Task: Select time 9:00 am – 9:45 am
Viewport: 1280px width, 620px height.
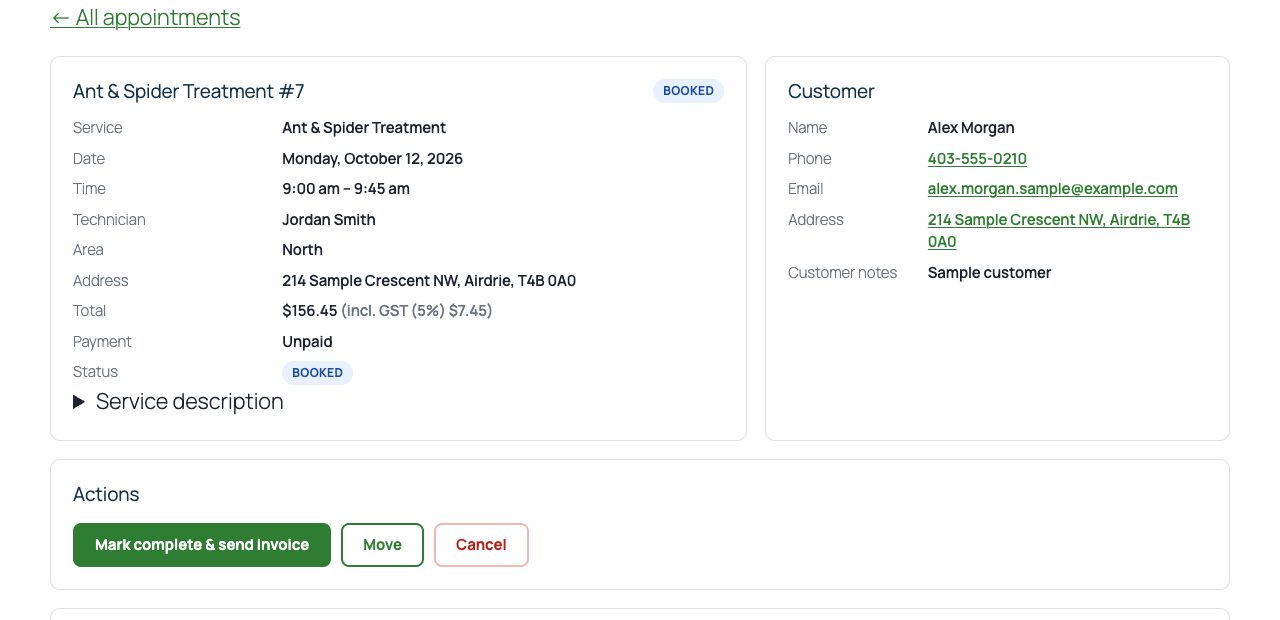Action: click(346, 189)
